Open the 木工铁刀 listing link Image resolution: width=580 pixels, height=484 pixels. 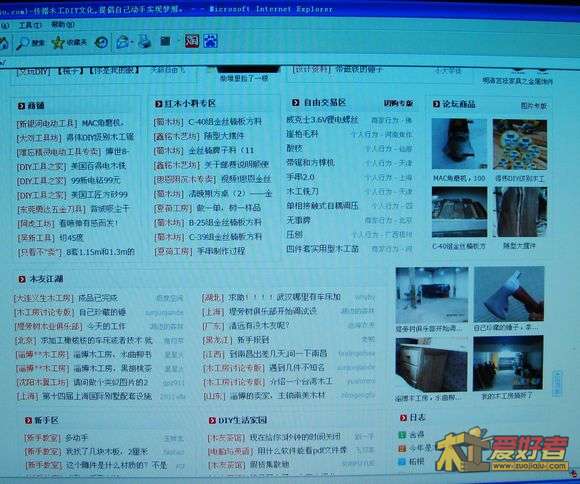click(x=302, y=191)
